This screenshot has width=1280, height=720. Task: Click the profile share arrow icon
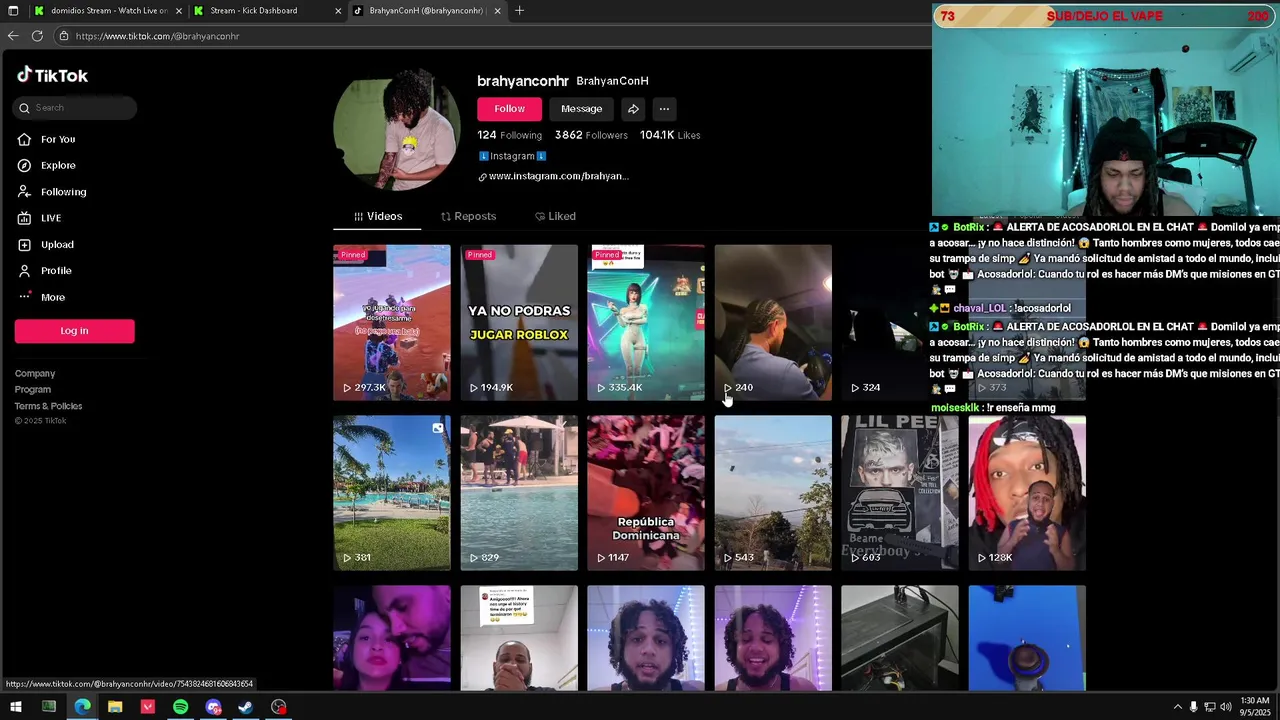[x=633, y=109]
